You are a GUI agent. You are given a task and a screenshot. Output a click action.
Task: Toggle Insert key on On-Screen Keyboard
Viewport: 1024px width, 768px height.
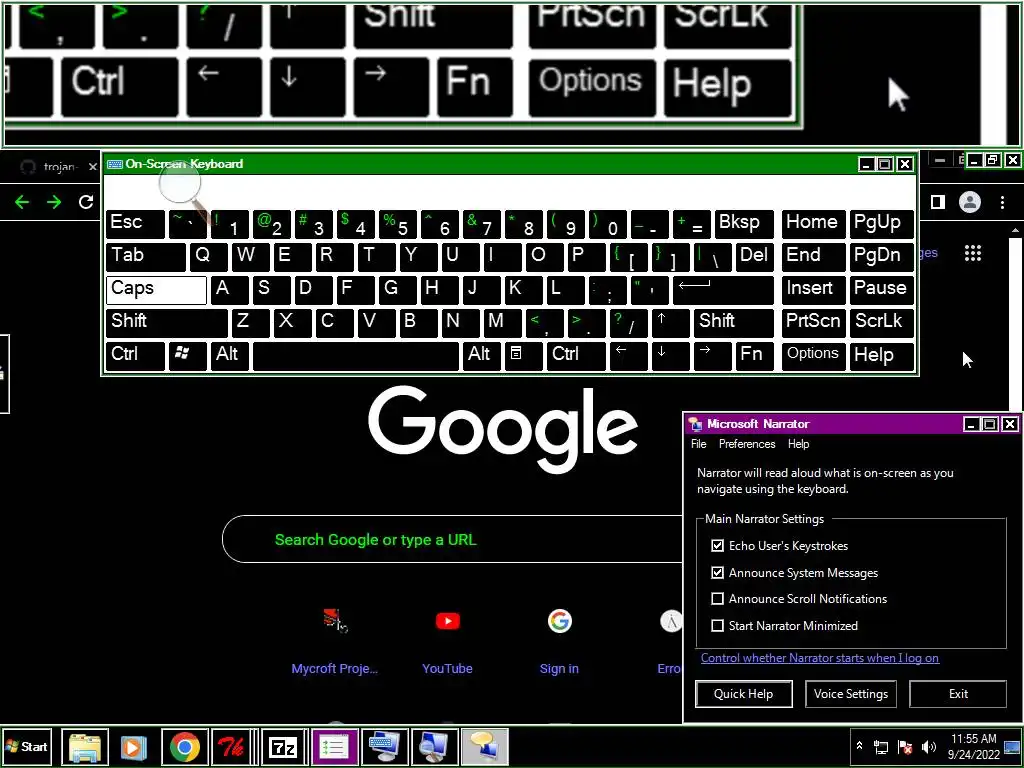pyautogui.click(x=813, y=290)
